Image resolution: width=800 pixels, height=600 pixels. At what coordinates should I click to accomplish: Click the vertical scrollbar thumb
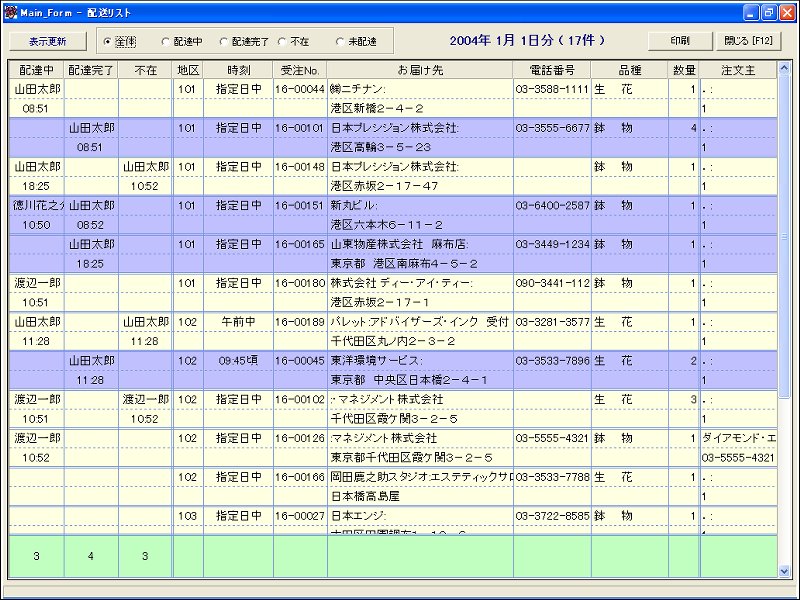[x=784, y=236]
